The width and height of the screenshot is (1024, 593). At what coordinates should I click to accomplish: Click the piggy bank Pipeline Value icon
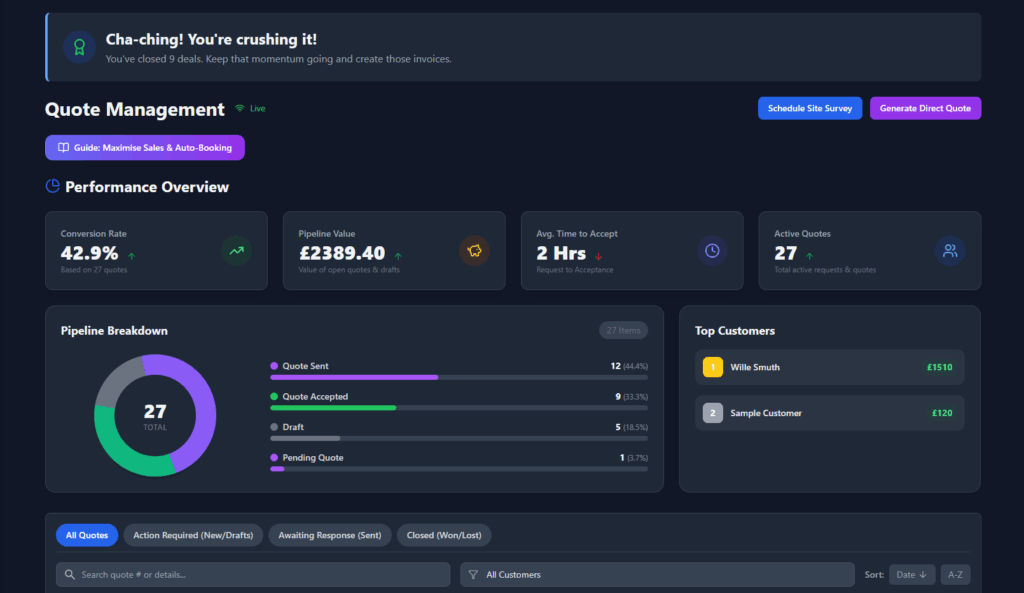pyautogui.click(x=474, y=251)
